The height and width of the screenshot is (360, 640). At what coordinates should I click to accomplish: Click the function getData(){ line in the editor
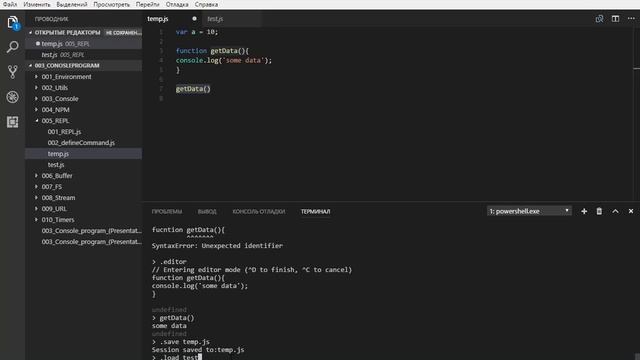212,51
